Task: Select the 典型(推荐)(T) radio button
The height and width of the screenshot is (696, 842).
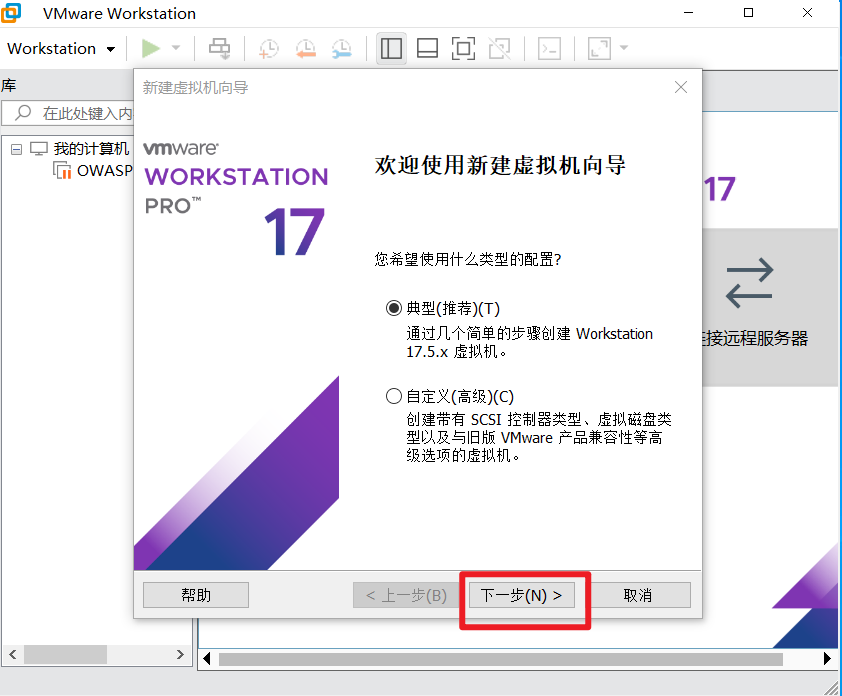Action: (x=394, y=308)
